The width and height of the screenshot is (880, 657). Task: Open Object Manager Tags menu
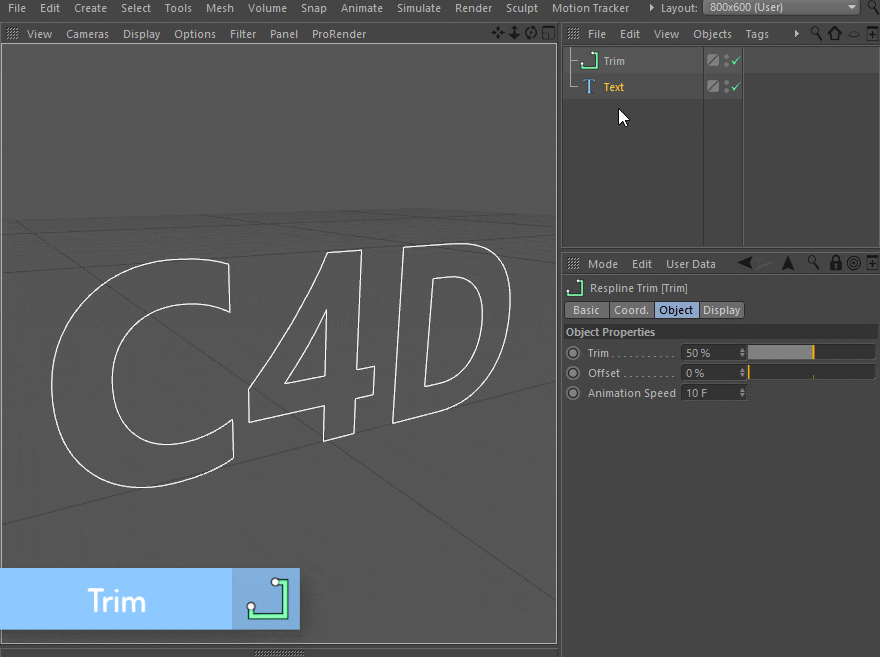coord(757,34)
